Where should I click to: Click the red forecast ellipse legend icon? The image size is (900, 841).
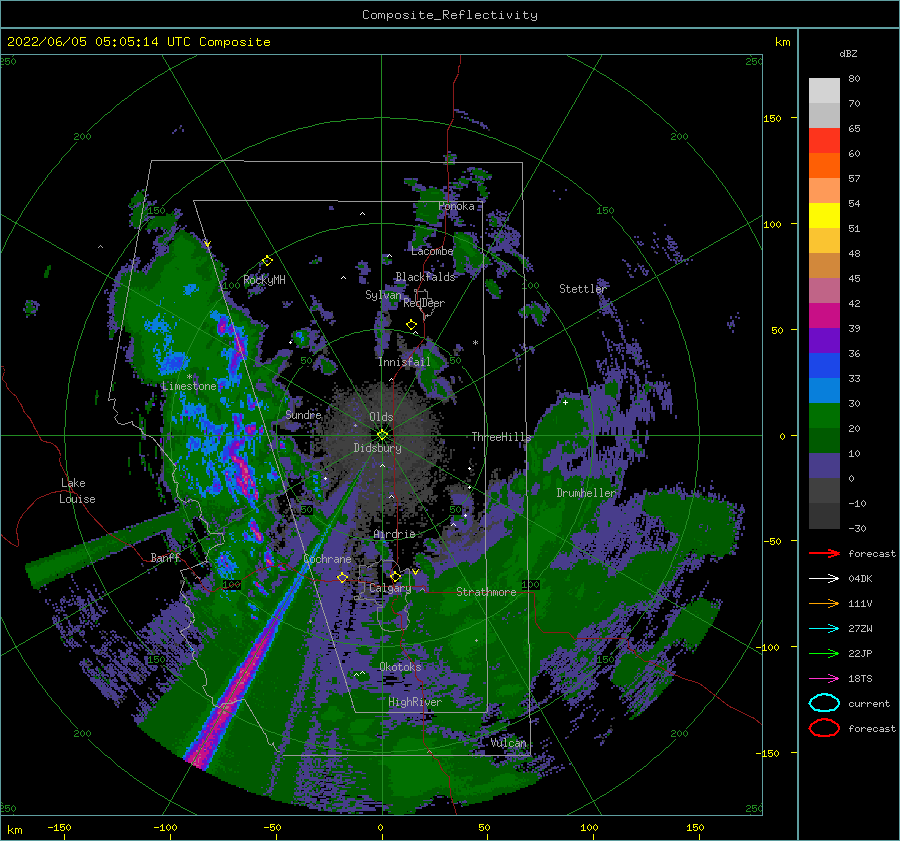[x=824, y=728]
